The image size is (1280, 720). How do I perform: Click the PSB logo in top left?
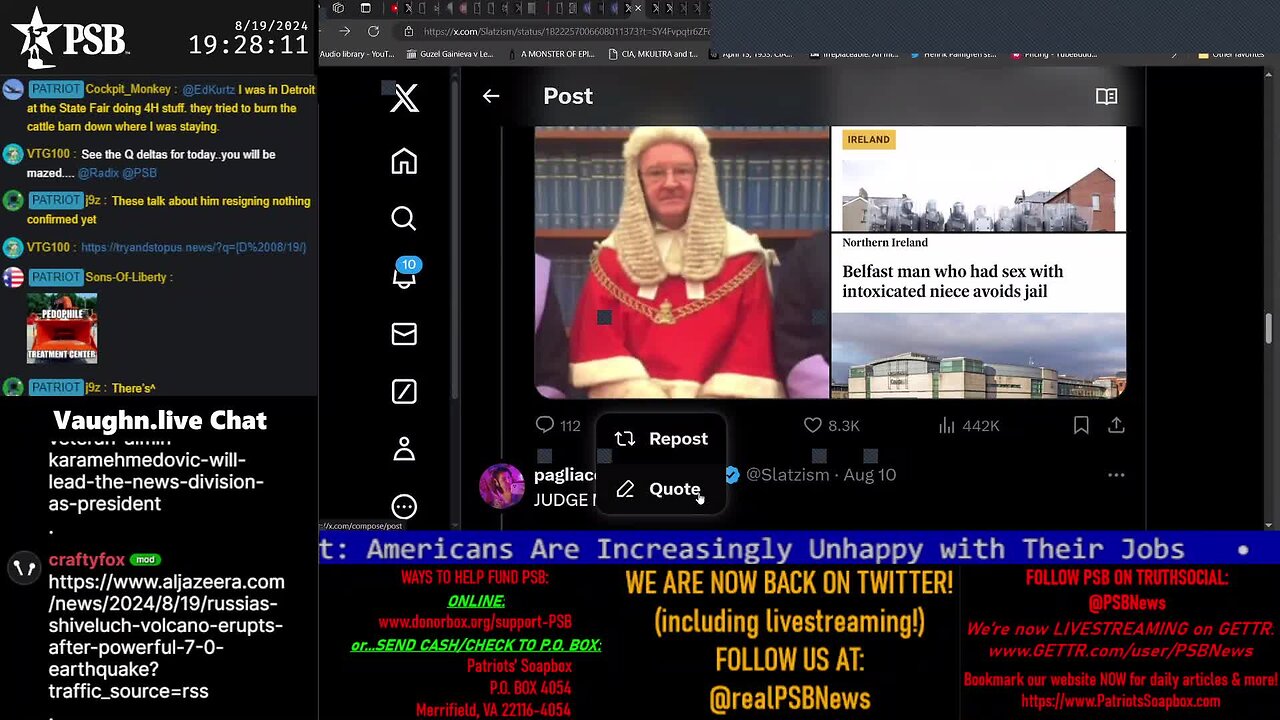[70, 37]
